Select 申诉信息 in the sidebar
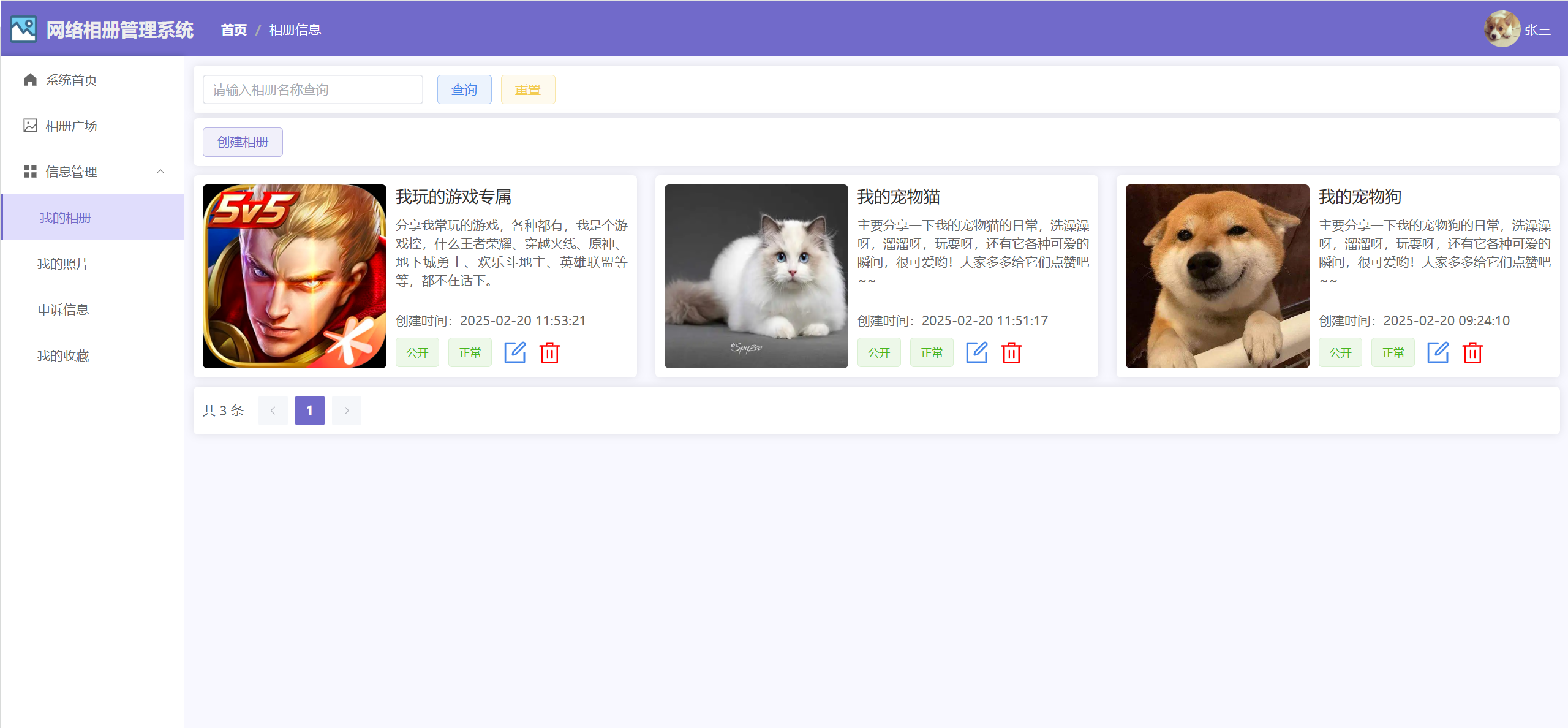 [63, 309]
